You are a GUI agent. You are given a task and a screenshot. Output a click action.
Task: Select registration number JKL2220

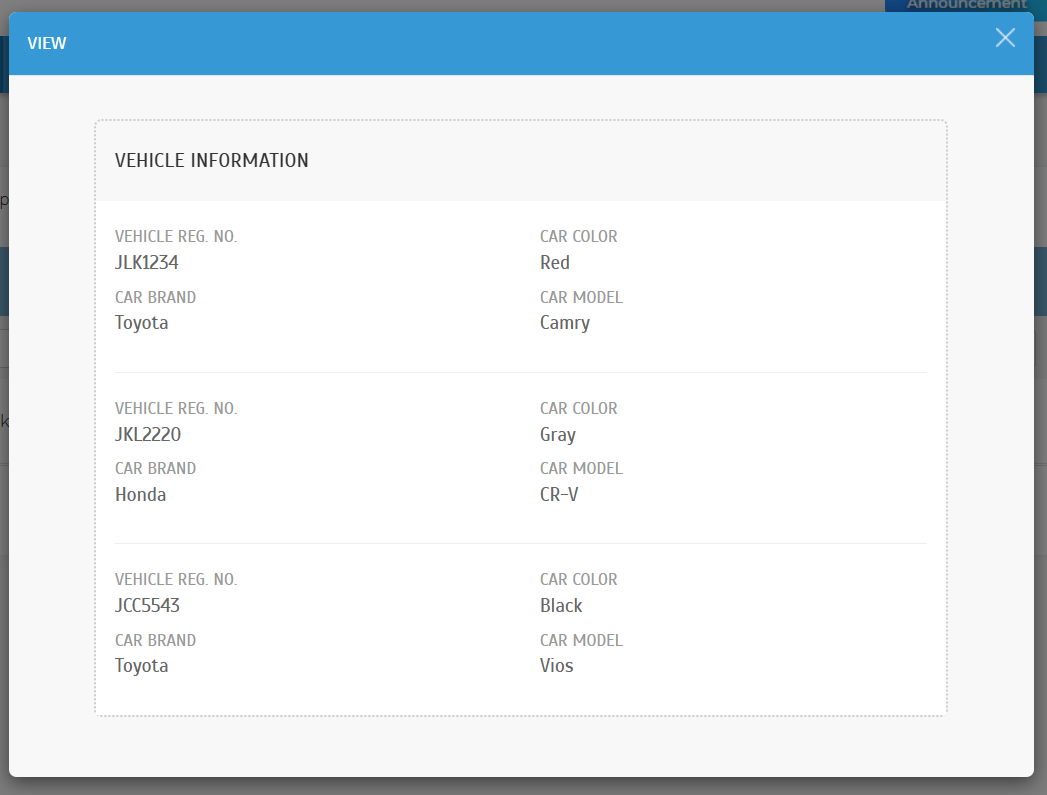point(148,435)
